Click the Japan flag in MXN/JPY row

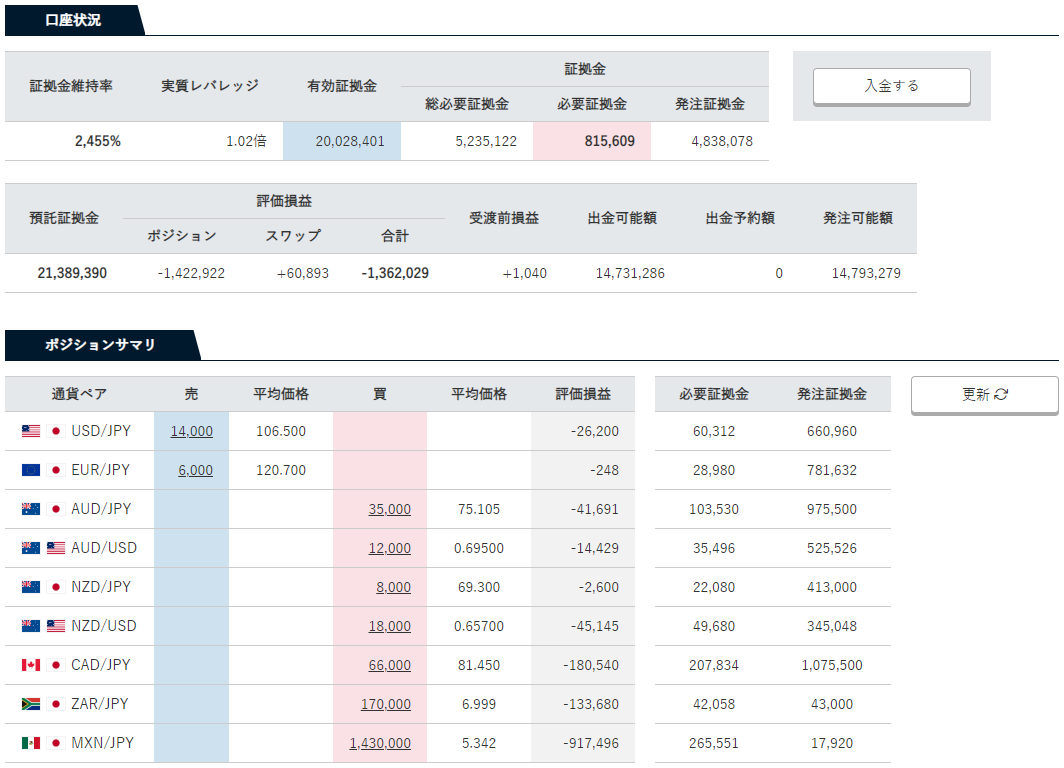click(56, 743)
